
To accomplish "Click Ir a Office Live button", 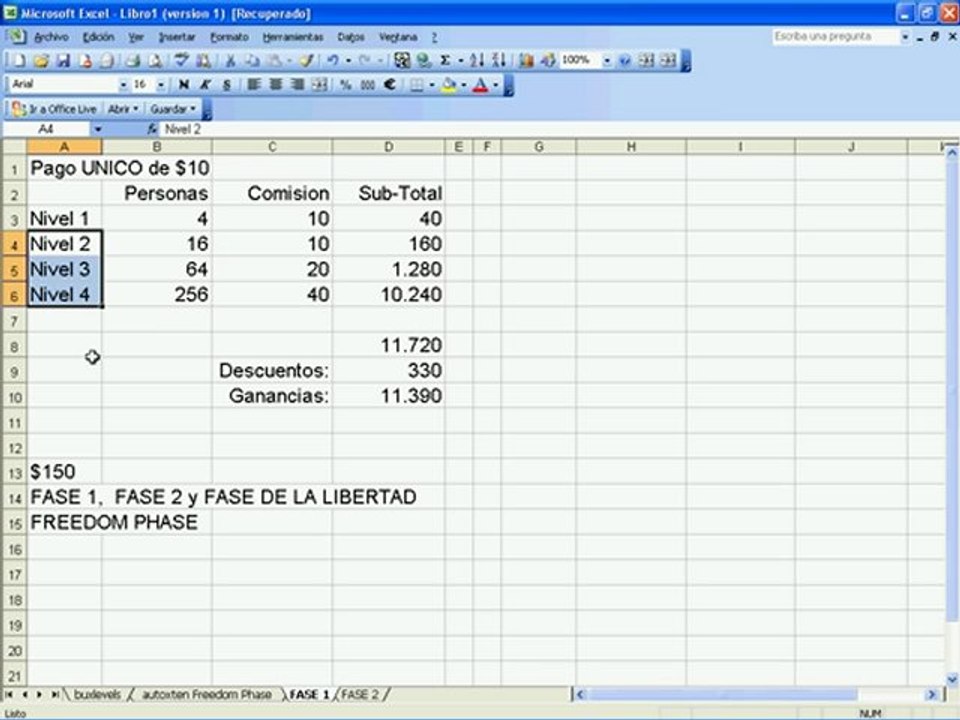I will point(55,110).
